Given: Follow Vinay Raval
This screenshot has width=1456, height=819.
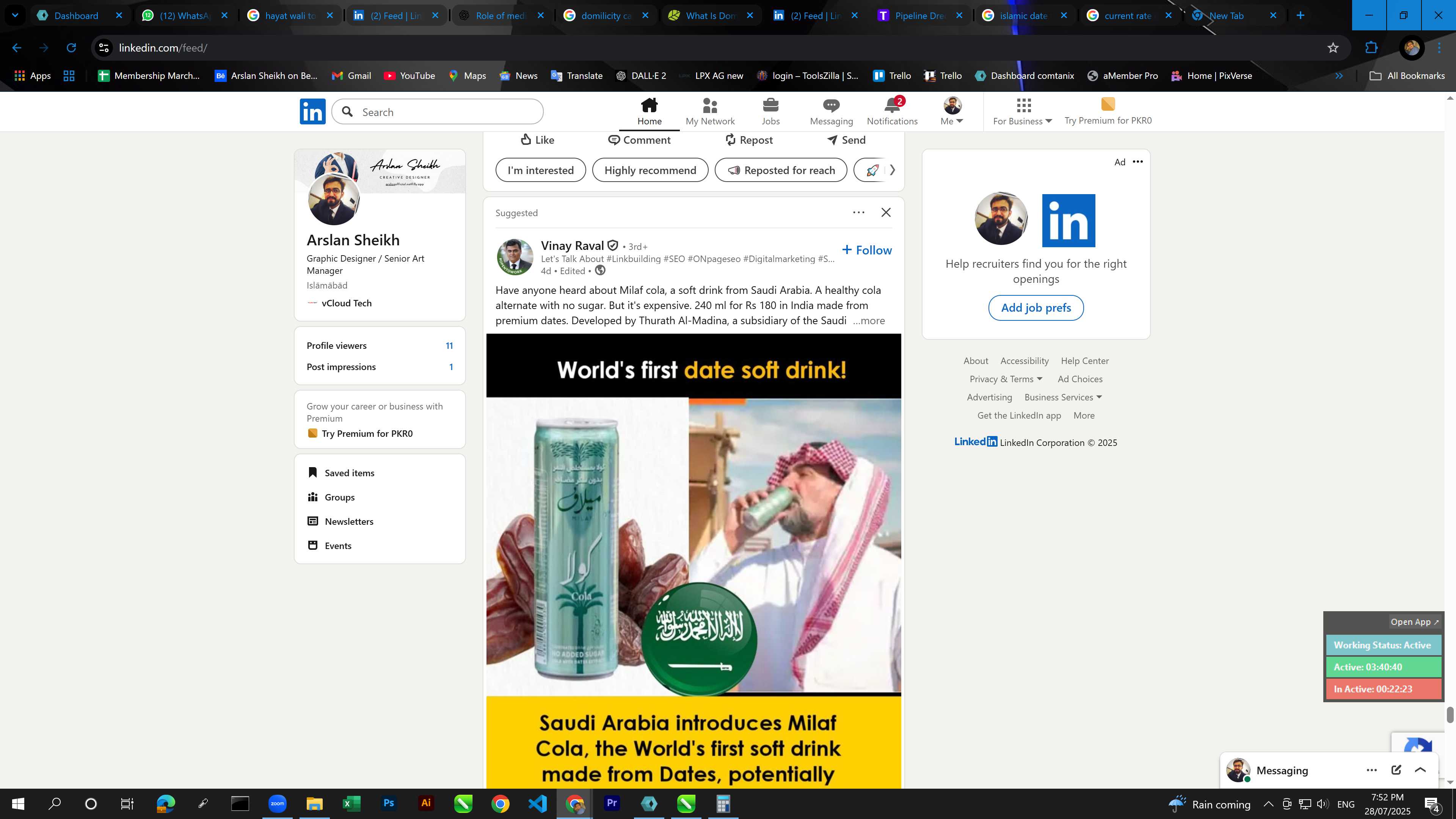Looking at the screenshot, I should (x=866, y=250).
